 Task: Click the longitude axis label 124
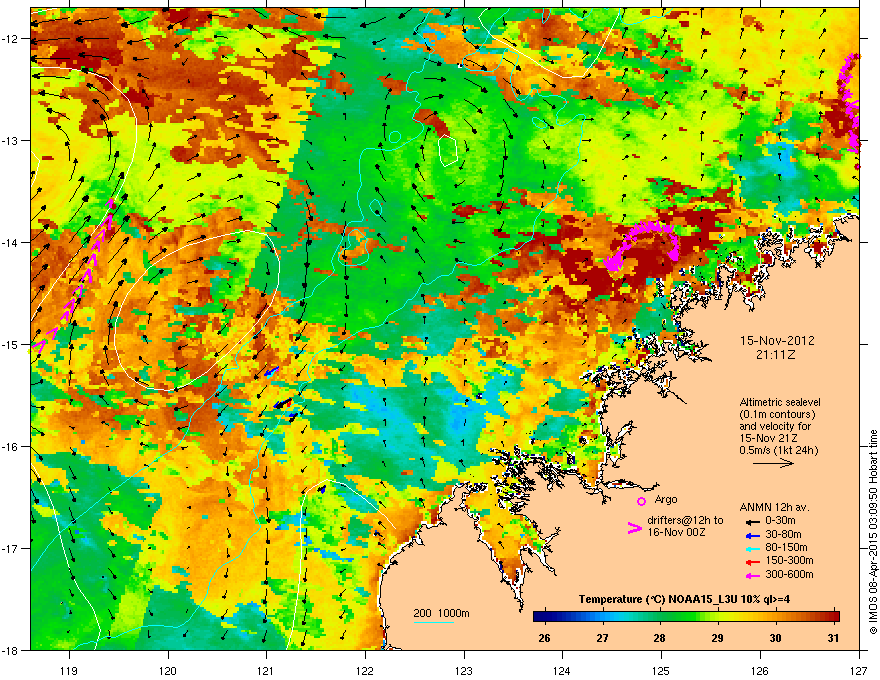[x=562, y=670]
